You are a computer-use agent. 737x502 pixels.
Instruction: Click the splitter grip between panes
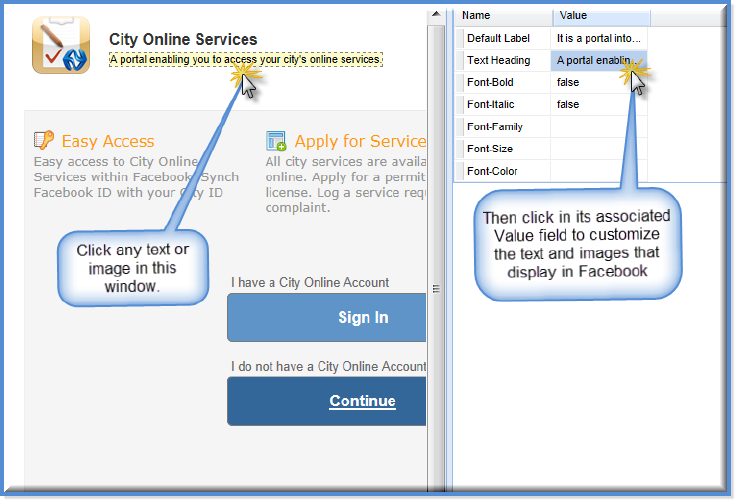[436, 289]
